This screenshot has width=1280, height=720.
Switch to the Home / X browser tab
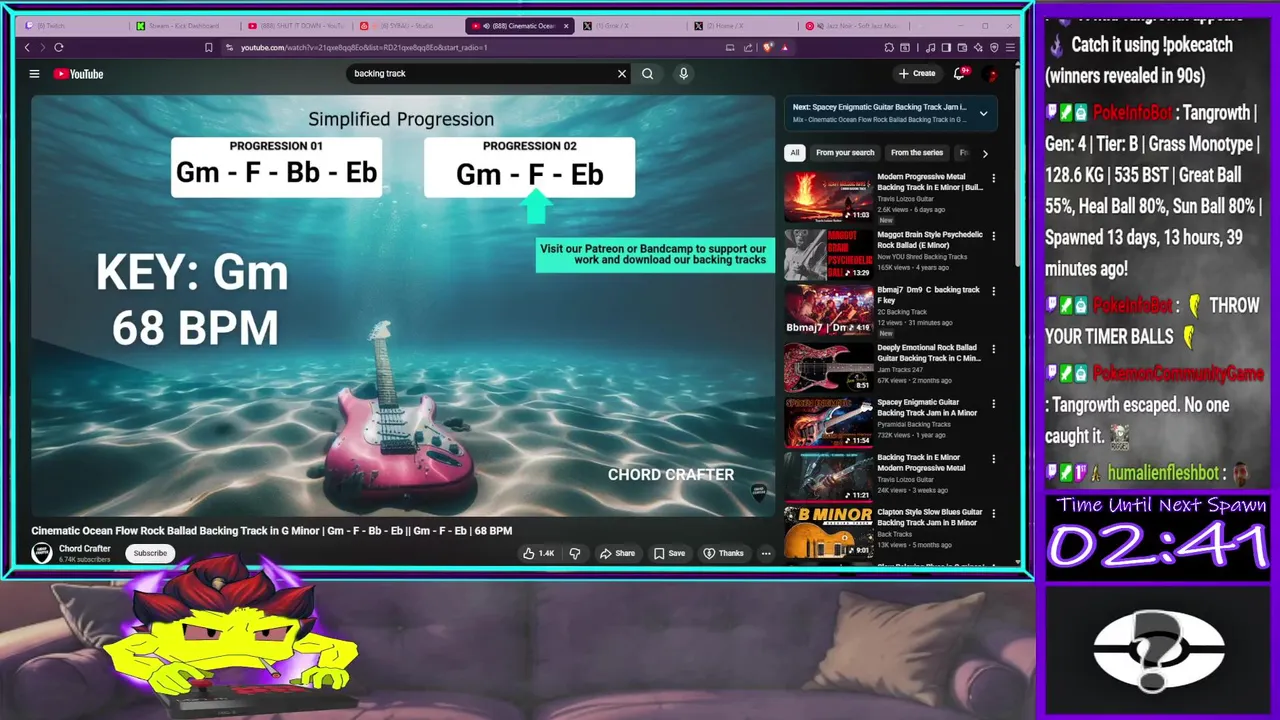(743, 26)
